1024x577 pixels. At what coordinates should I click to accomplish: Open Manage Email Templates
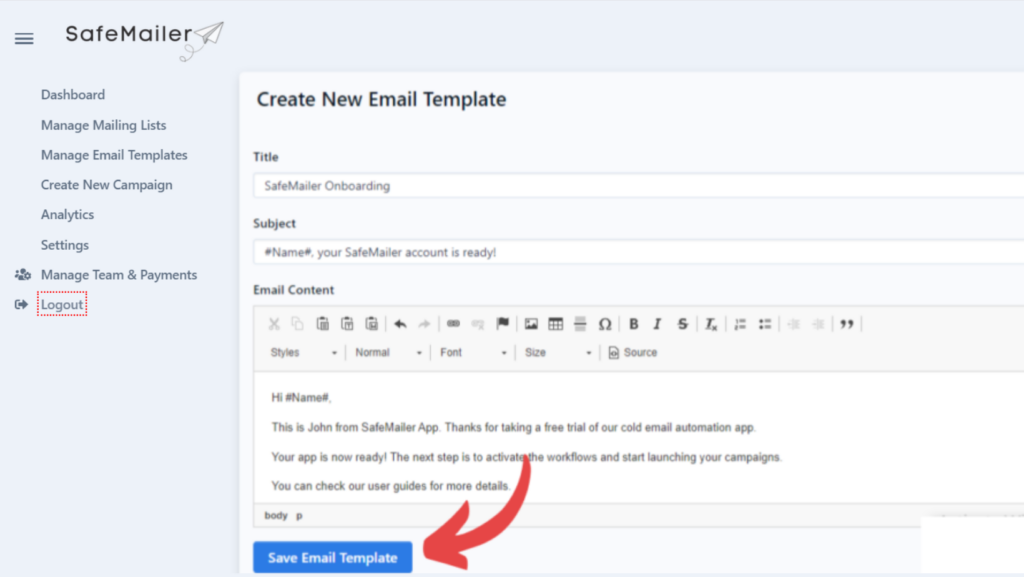tap(114, 155)
